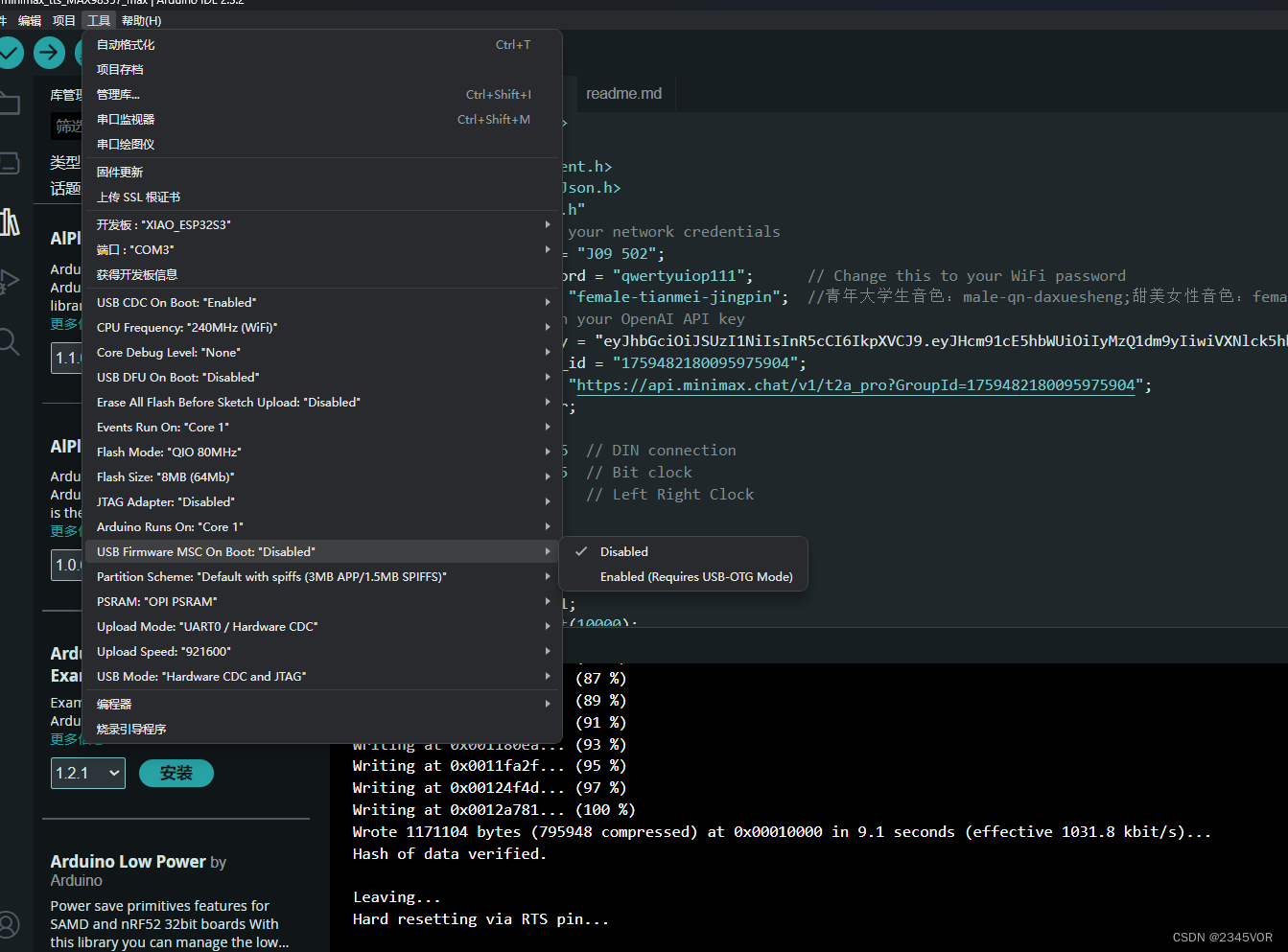Open the Sketchbook folder sidebar icon
1288x952 pixels.
(9, 104)
